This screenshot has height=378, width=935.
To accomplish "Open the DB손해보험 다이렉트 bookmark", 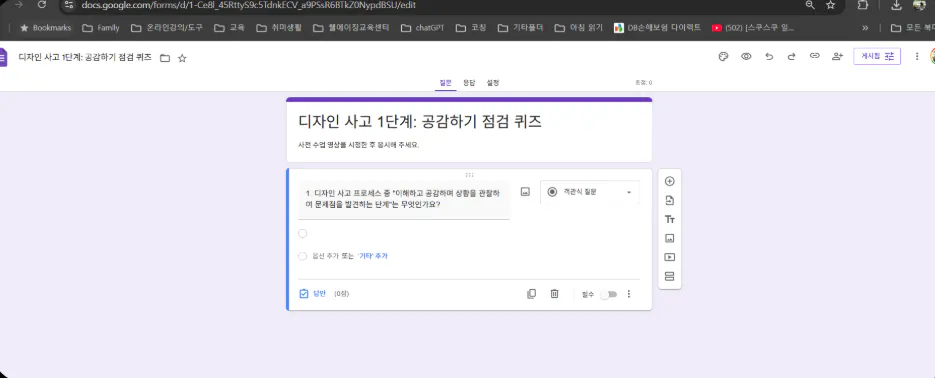I will pos(658,28).
